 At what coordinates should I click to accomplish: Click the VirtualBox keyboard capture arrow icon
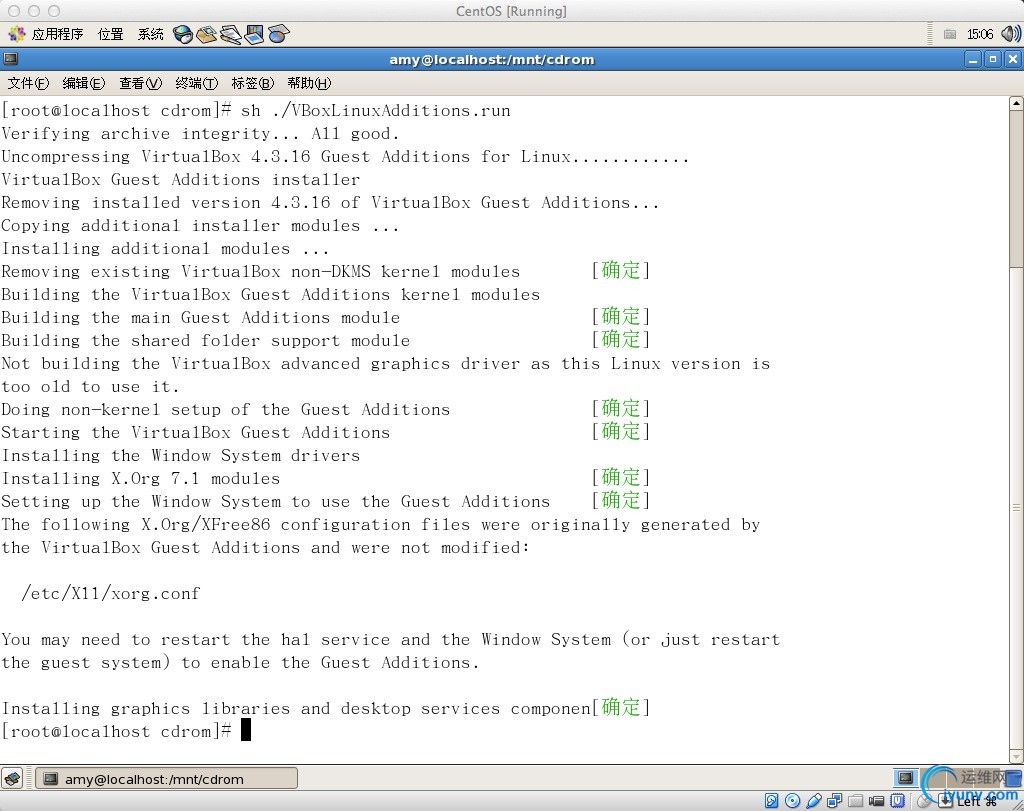coord(945,801)
